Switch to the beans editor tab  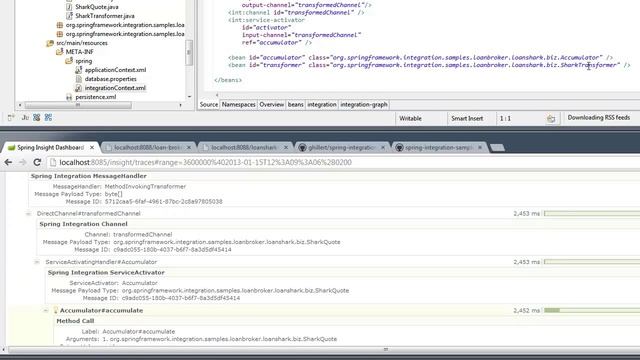296,104
